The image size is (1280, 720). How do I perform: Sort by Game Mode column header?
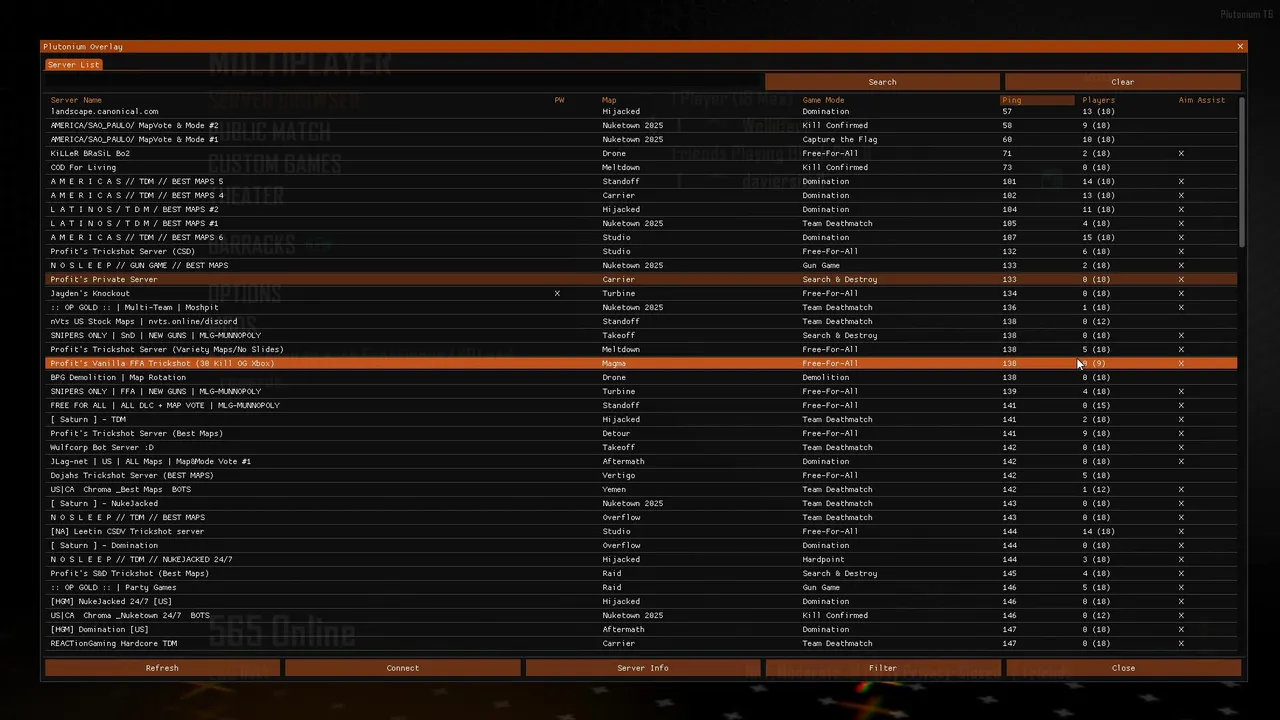(823, 100)
